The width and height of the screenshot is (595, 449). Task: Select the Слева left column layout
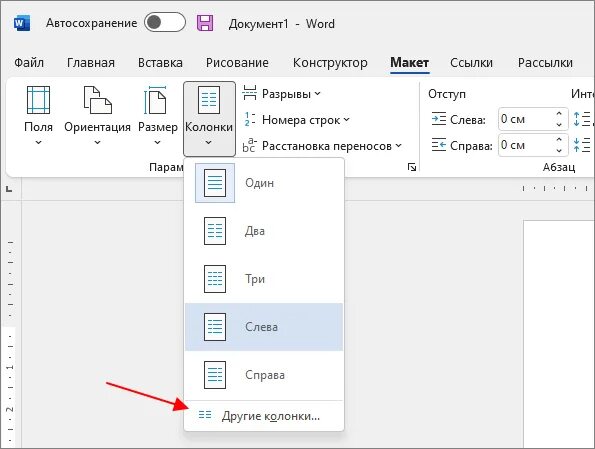coord(264,327)
